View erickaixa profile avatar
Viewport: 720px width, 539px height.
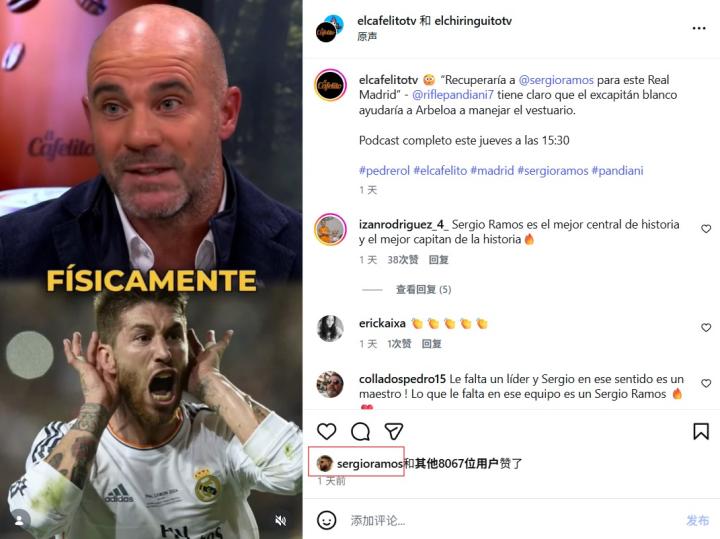[330, 329]
